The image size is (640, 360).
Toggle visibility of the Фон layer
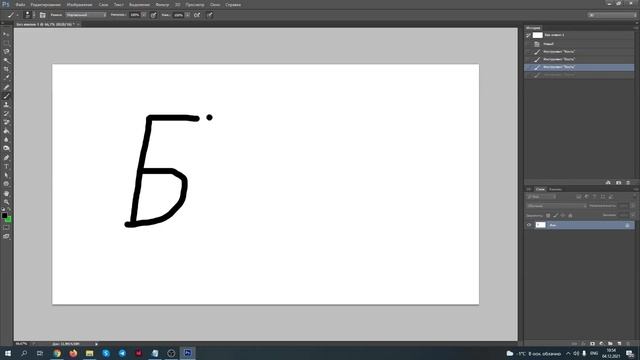click(529, 225)
